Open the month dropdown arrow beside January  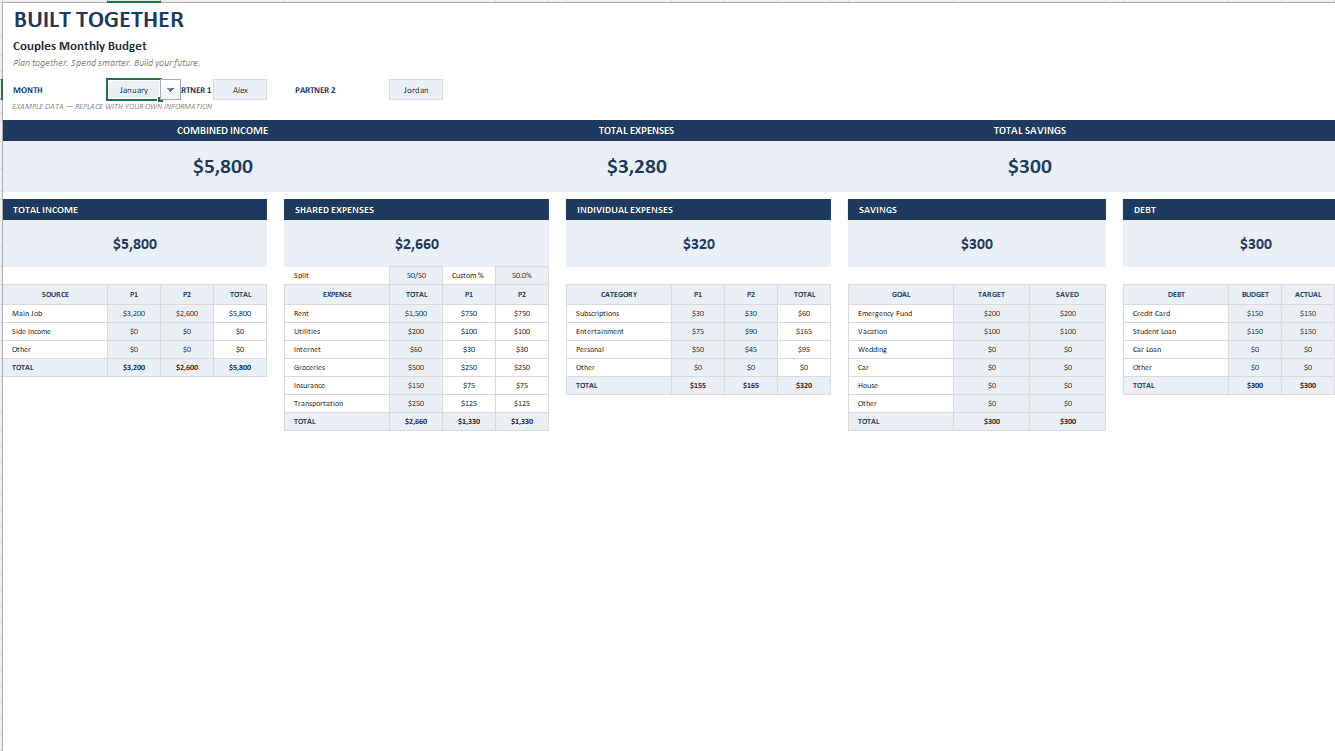(x=171, y=90)
